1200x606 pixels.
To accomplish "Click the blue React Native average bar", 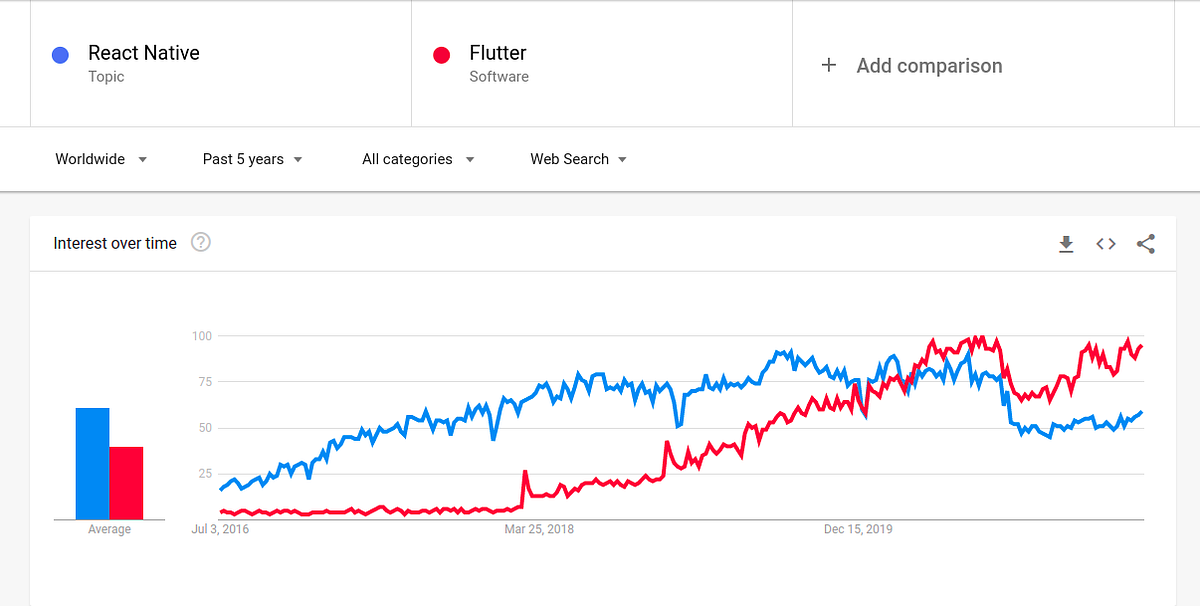I will [92, 464].
